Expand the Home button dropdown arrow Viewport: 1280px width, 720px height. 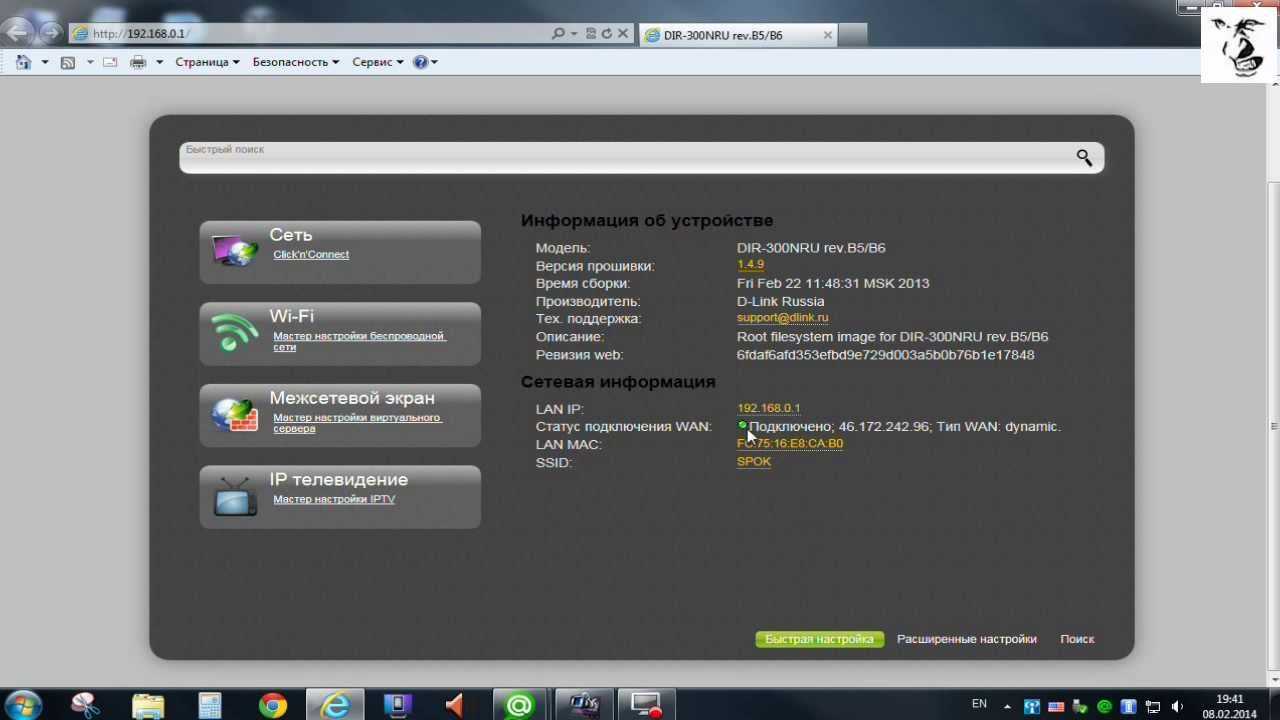tap(44, 62)
